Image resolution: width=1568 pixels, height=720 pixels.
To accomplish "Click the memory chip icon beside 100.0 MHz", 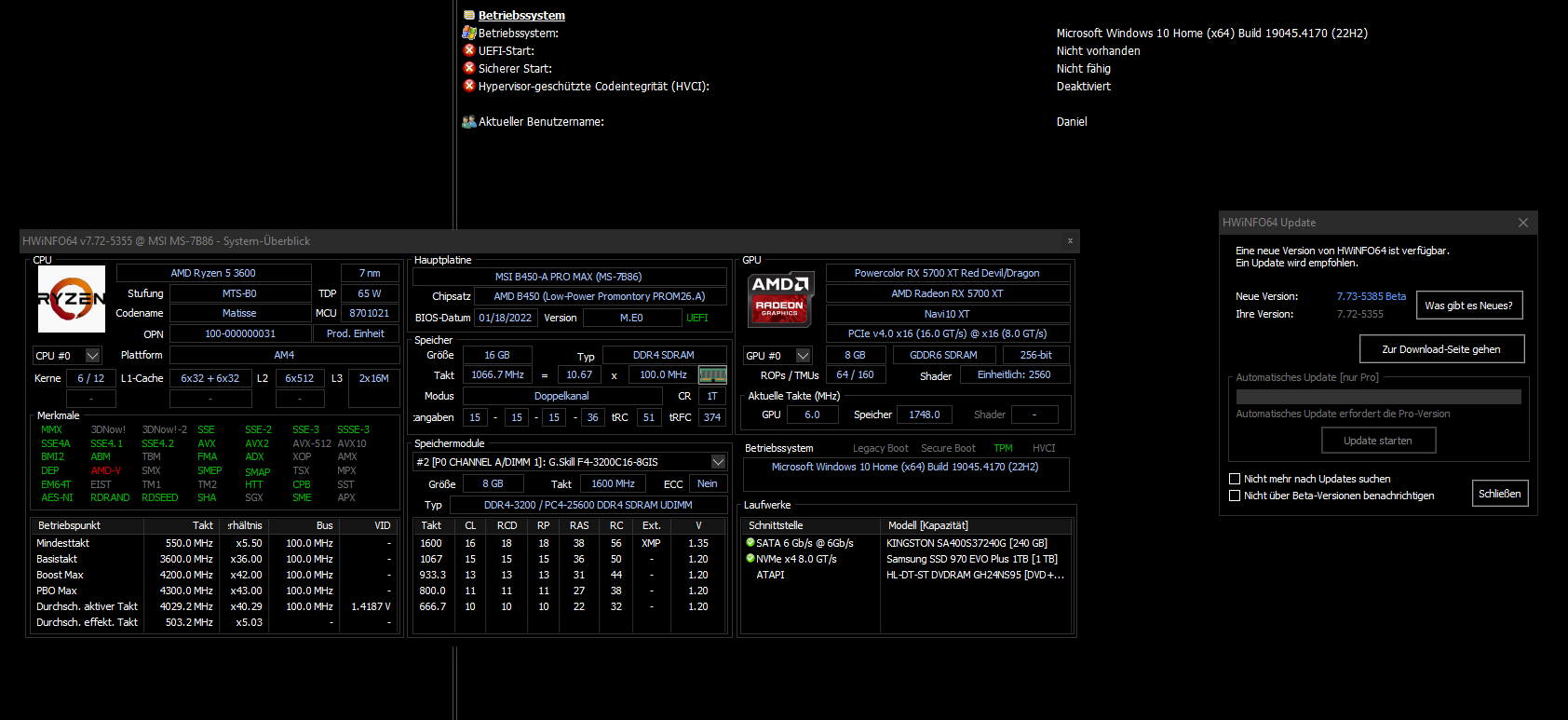I will (x=712, y=374).
